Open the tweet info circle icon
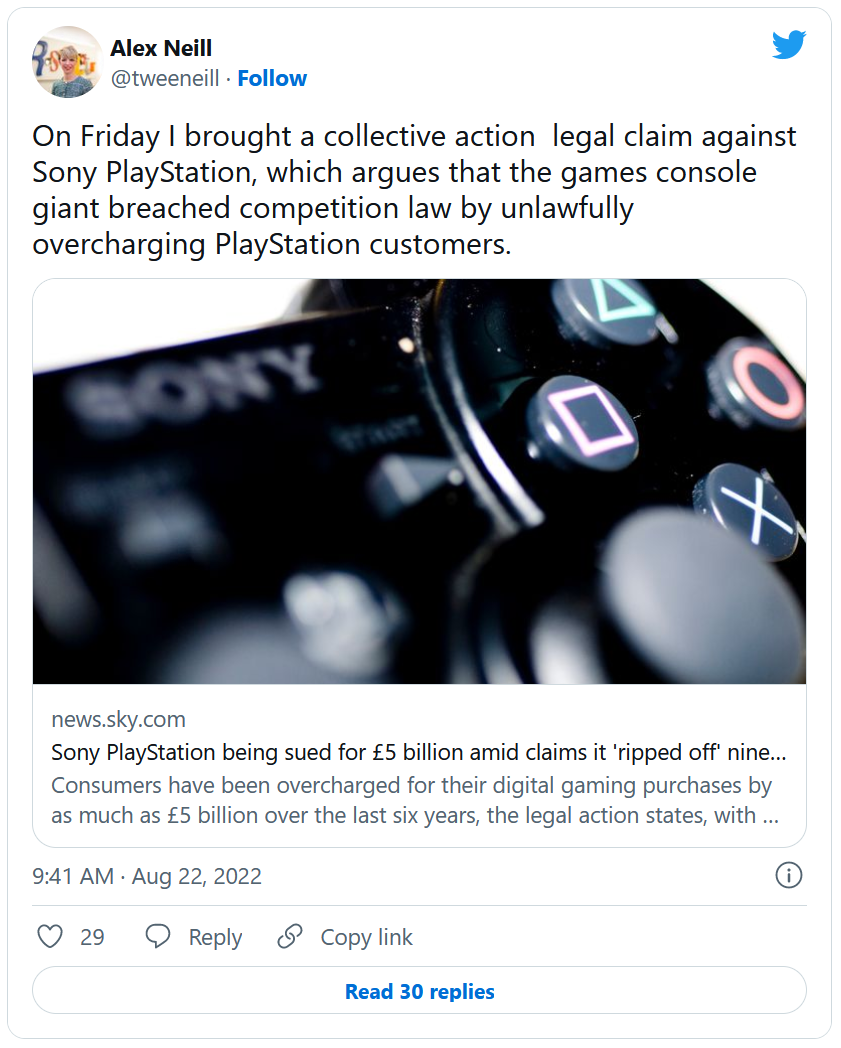The image size is (841, 1048). coord(788,876)
